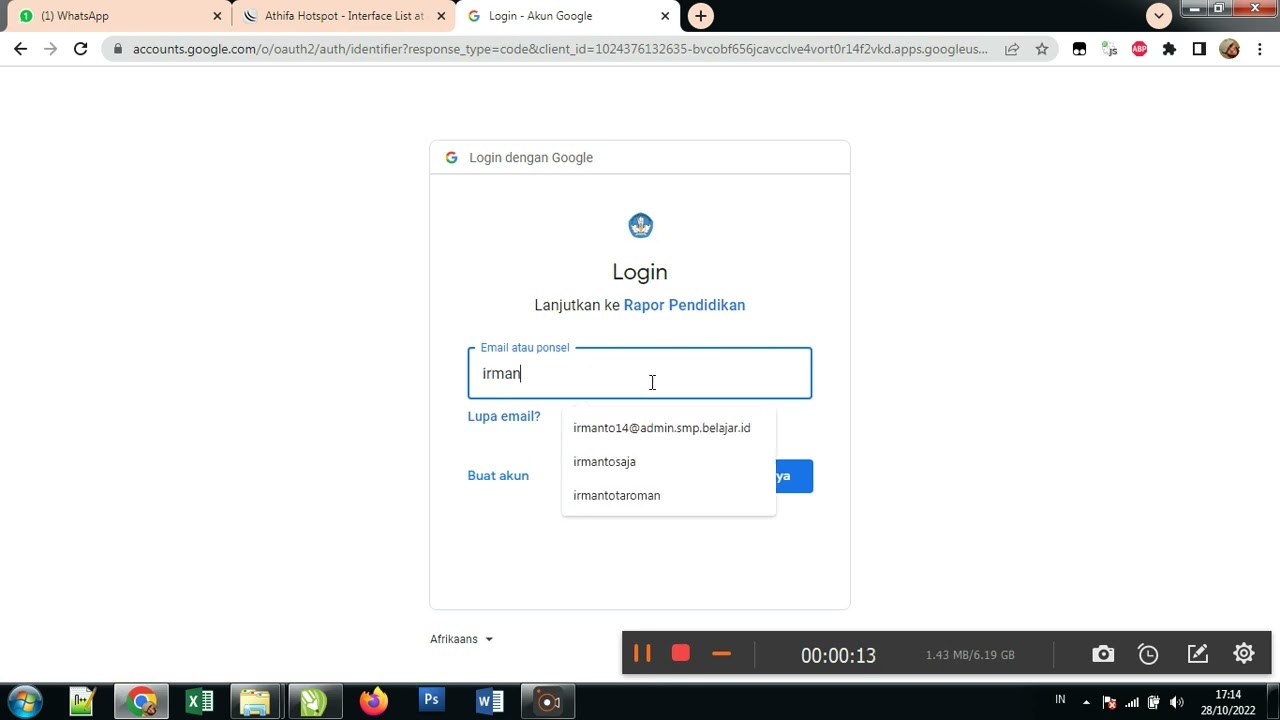The height and width of the screenshot is (720, 1280).
Task: Close the WhatsApp tab
Action: click(x=217, y=16)
